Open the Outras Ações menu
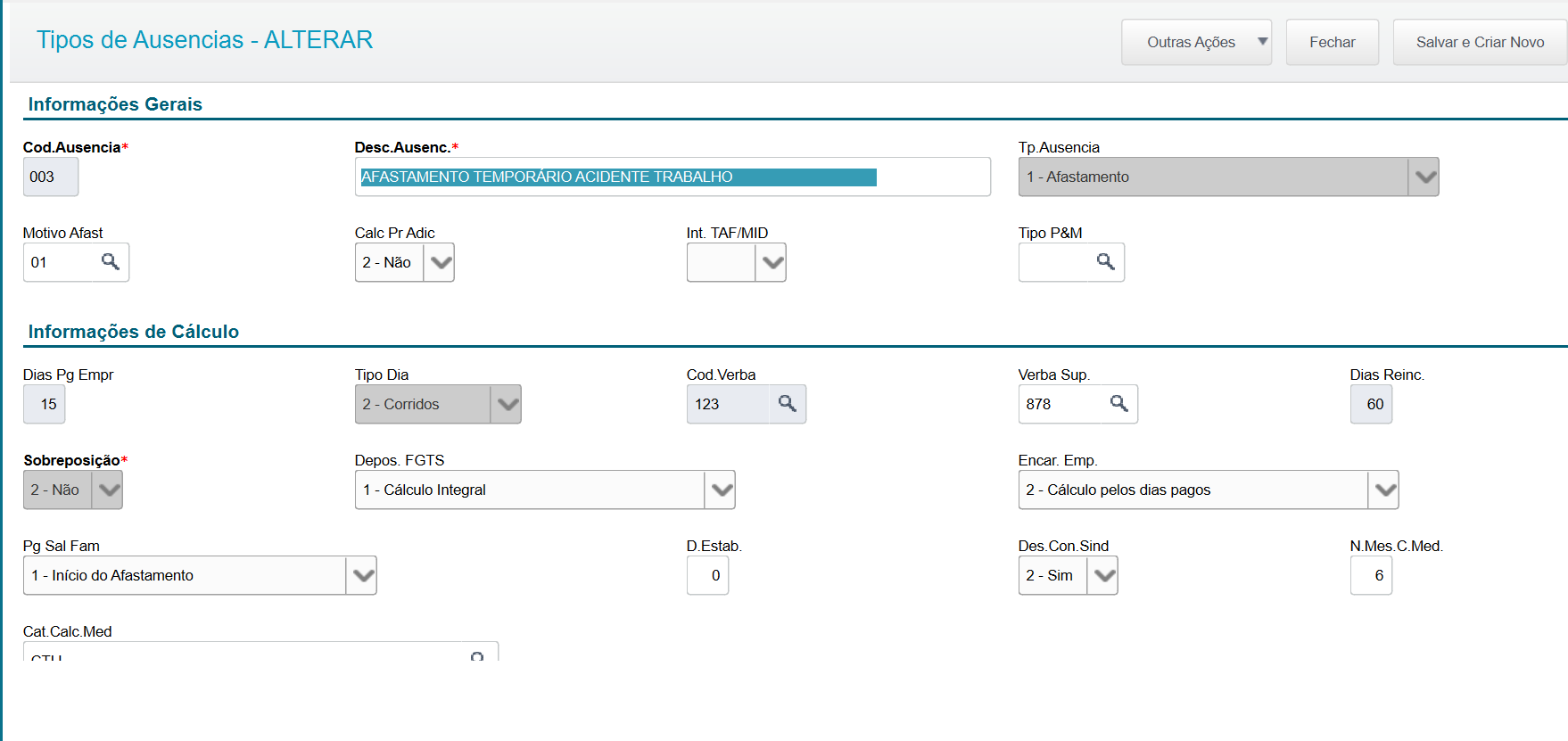The height and width of the screenshot is (741, 1568). 1196,43
